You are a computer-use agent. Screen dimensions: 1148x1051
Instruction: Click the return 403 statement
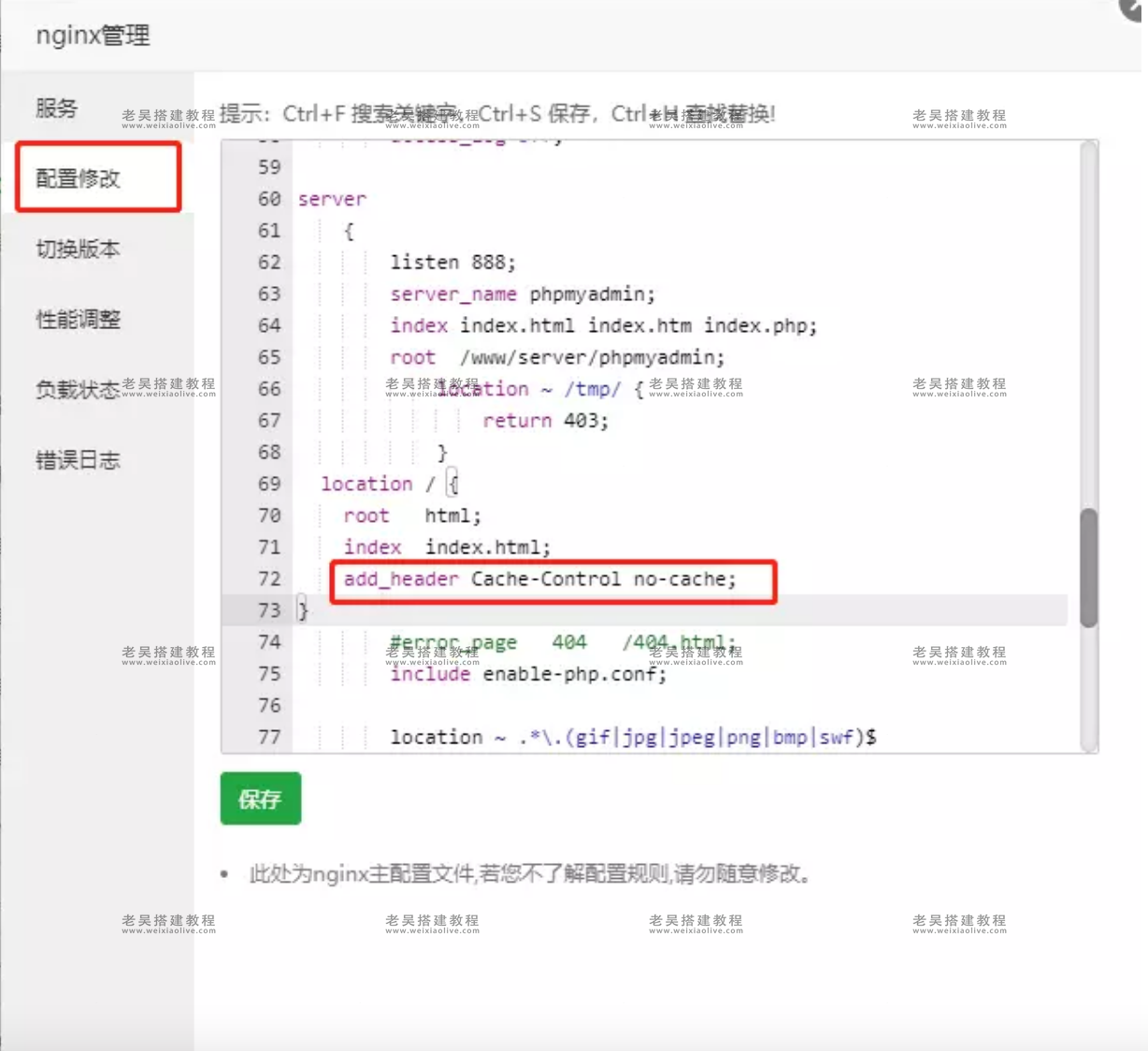(x=545, y=421)
